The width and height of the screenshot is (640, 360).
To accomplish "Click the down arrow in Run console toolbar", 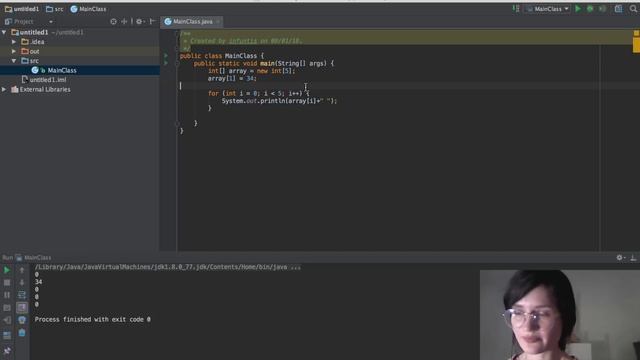I will tap(22, 282).
